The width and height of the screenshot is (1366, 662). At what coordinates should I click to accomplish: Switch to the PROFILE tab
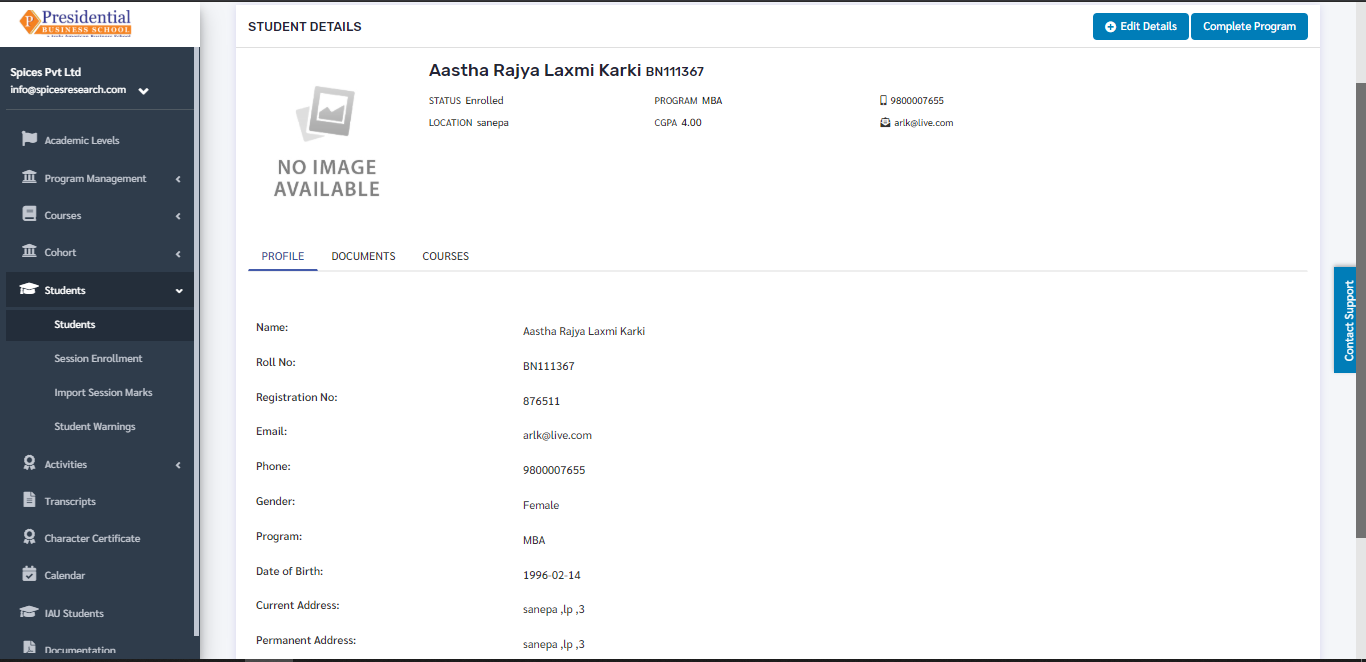coord(283,256)
